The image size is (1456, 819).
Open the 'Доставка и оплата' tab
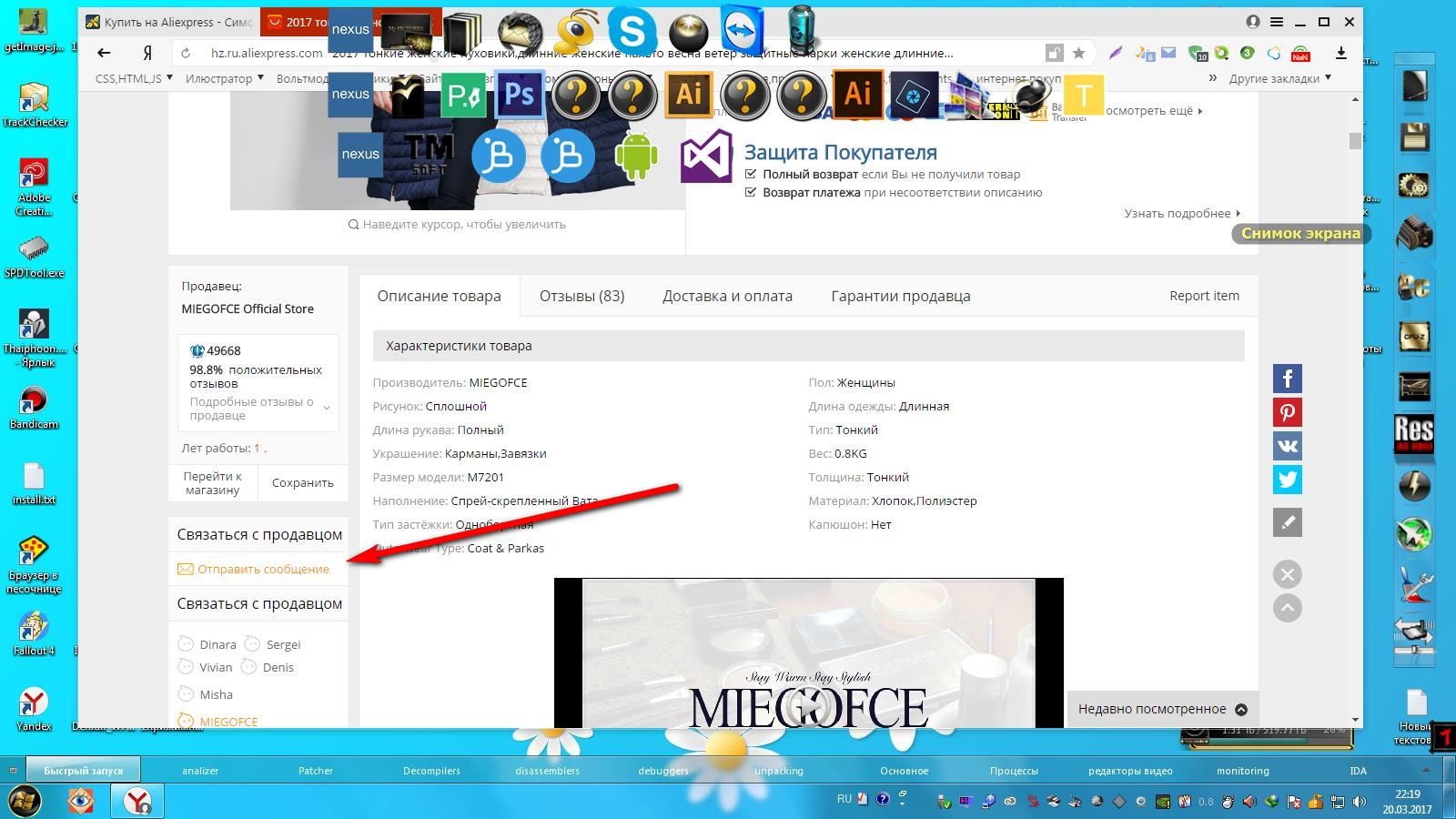pyautogui.click(x=727, y=296)
